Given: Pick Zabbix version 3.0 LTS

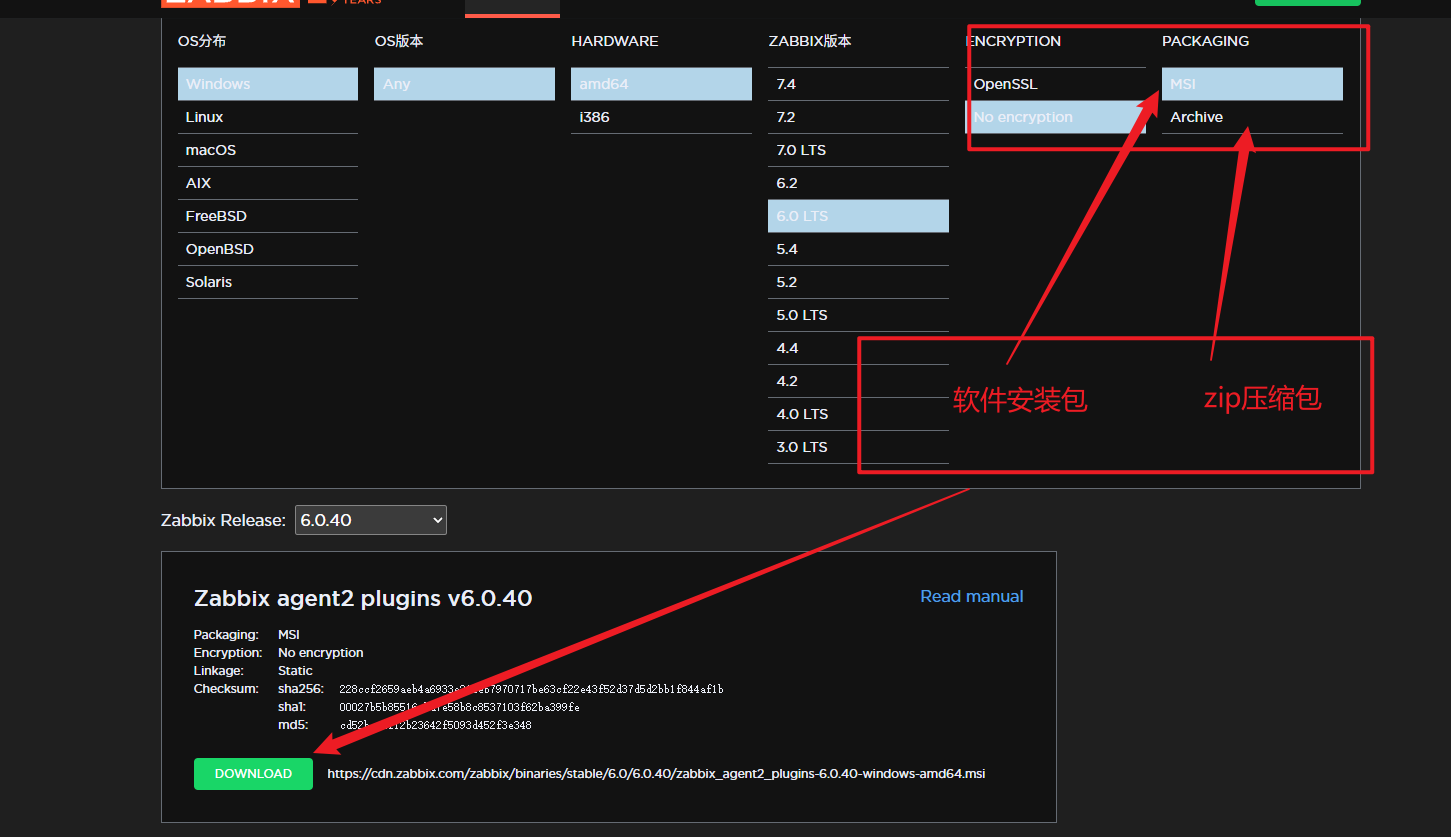Looking at the screenshot, I should [x=858, y=447].
